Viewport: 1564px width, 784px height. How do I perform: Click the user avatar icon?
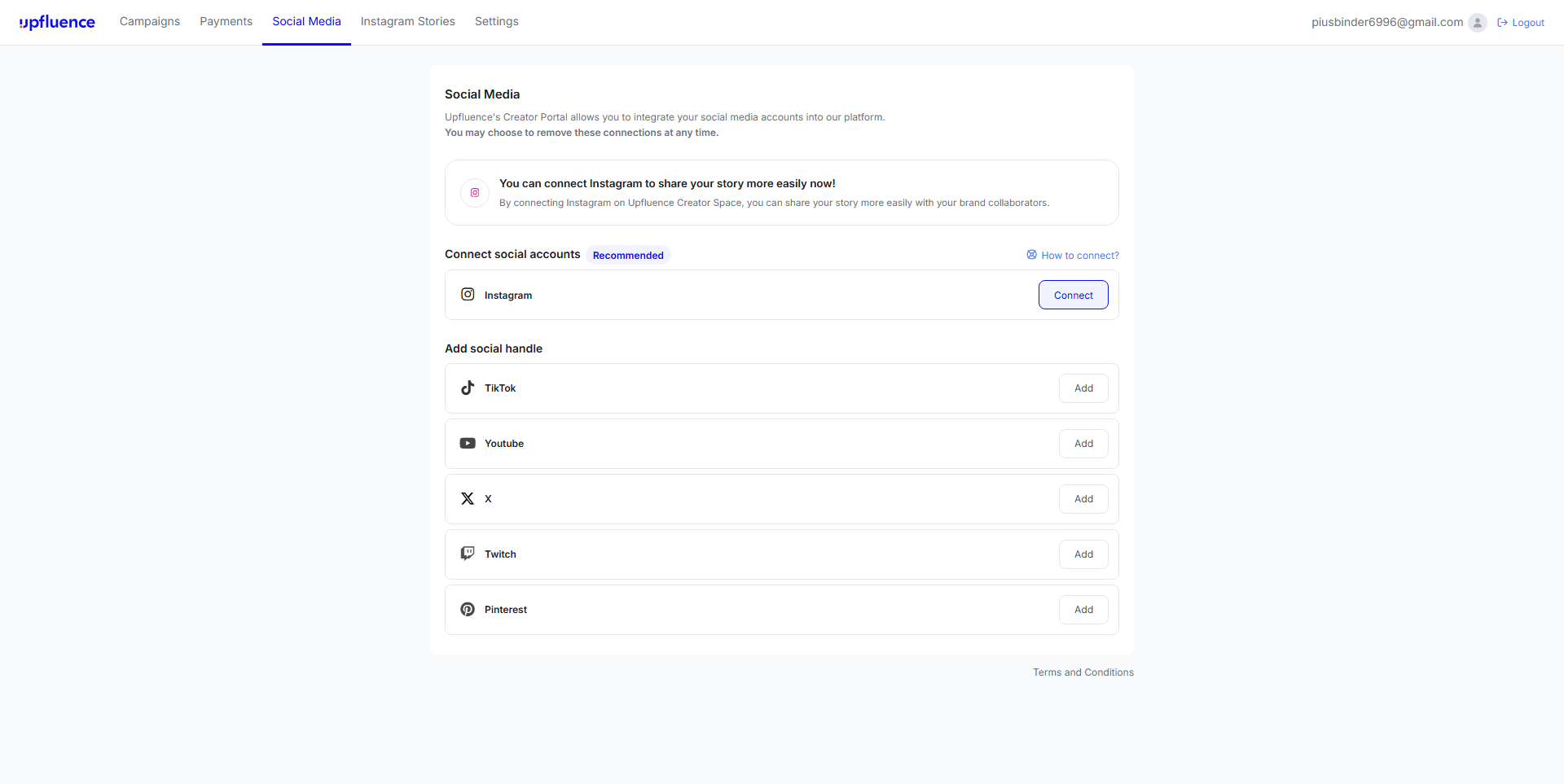point(1477,23)
